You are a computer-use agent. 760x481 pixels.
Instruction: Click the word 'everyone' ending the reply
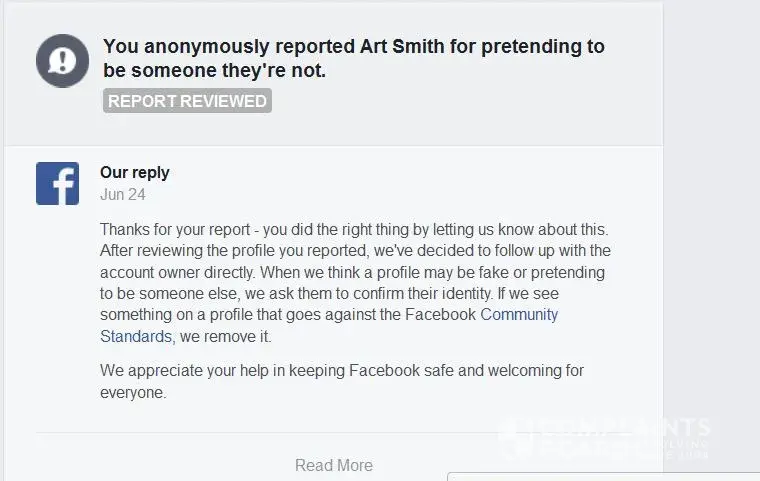(133, 392)
